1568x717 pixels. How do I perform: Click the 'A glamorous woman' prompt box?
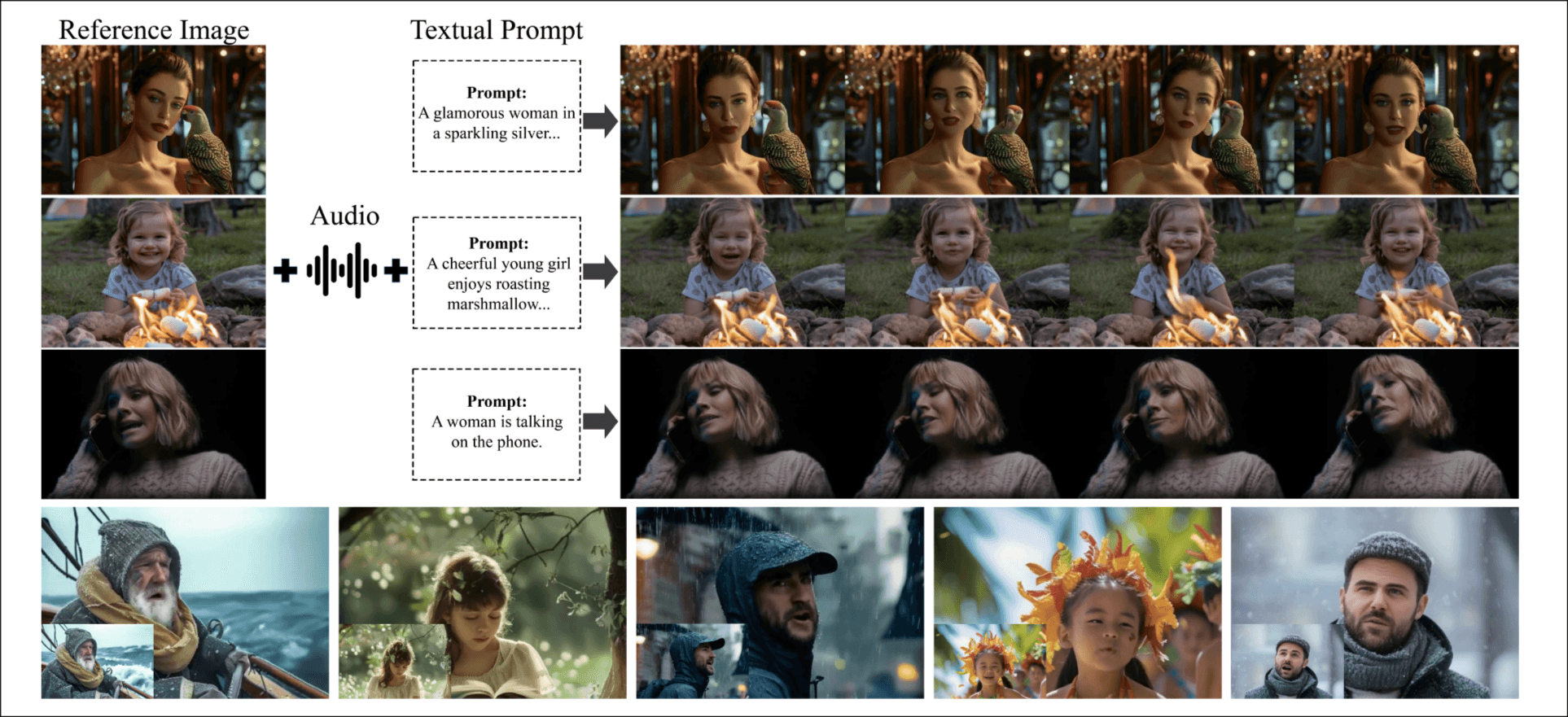[497, 116]
